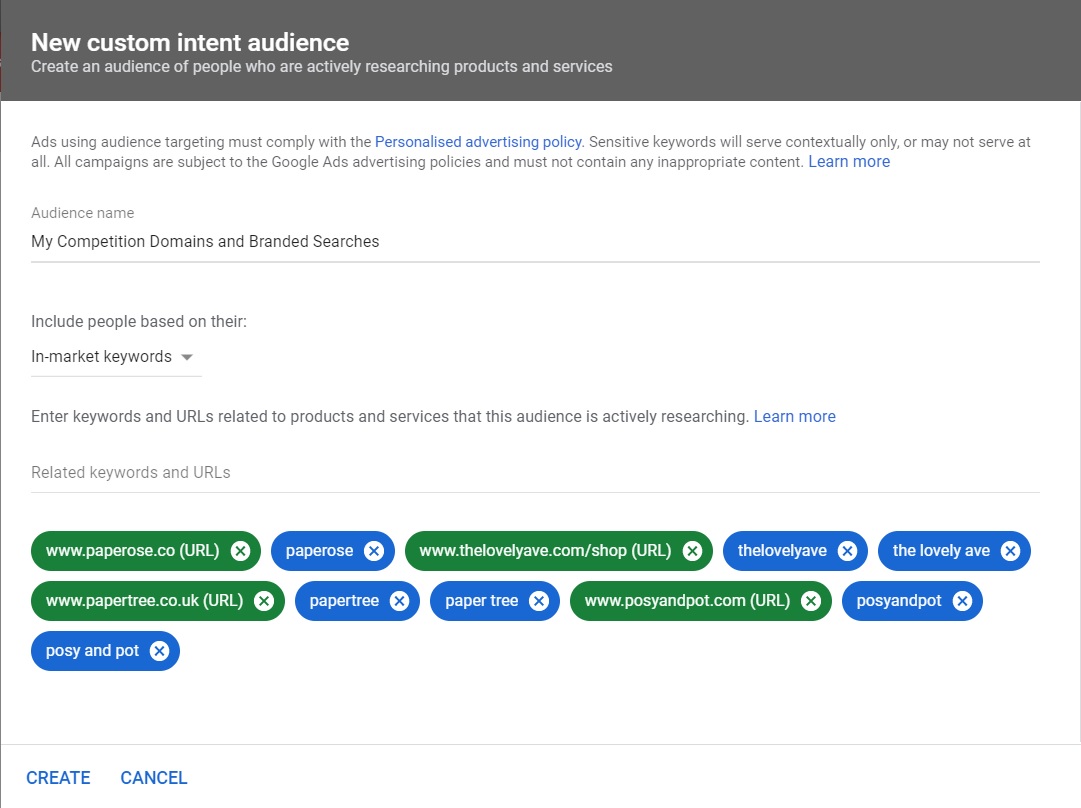This screenshot has width=1081, height=808.
Task: Click 'Include people based on their:' label
Action: (x=139, y=322)
